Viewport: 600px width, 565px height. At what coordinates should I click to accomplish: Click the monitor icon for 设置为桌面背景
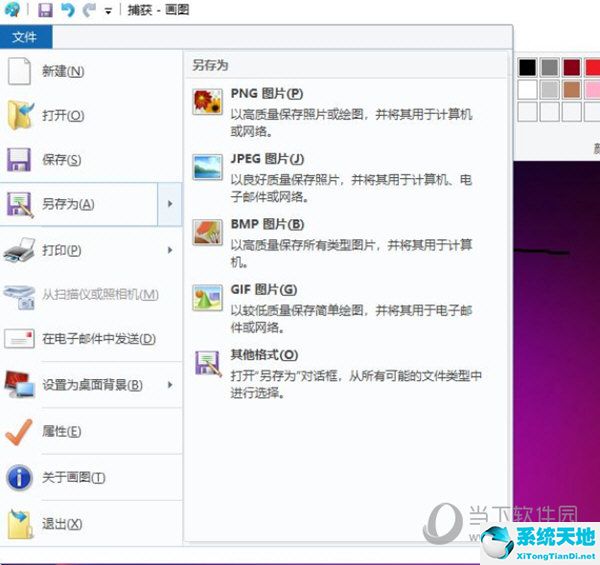(19, 384)
